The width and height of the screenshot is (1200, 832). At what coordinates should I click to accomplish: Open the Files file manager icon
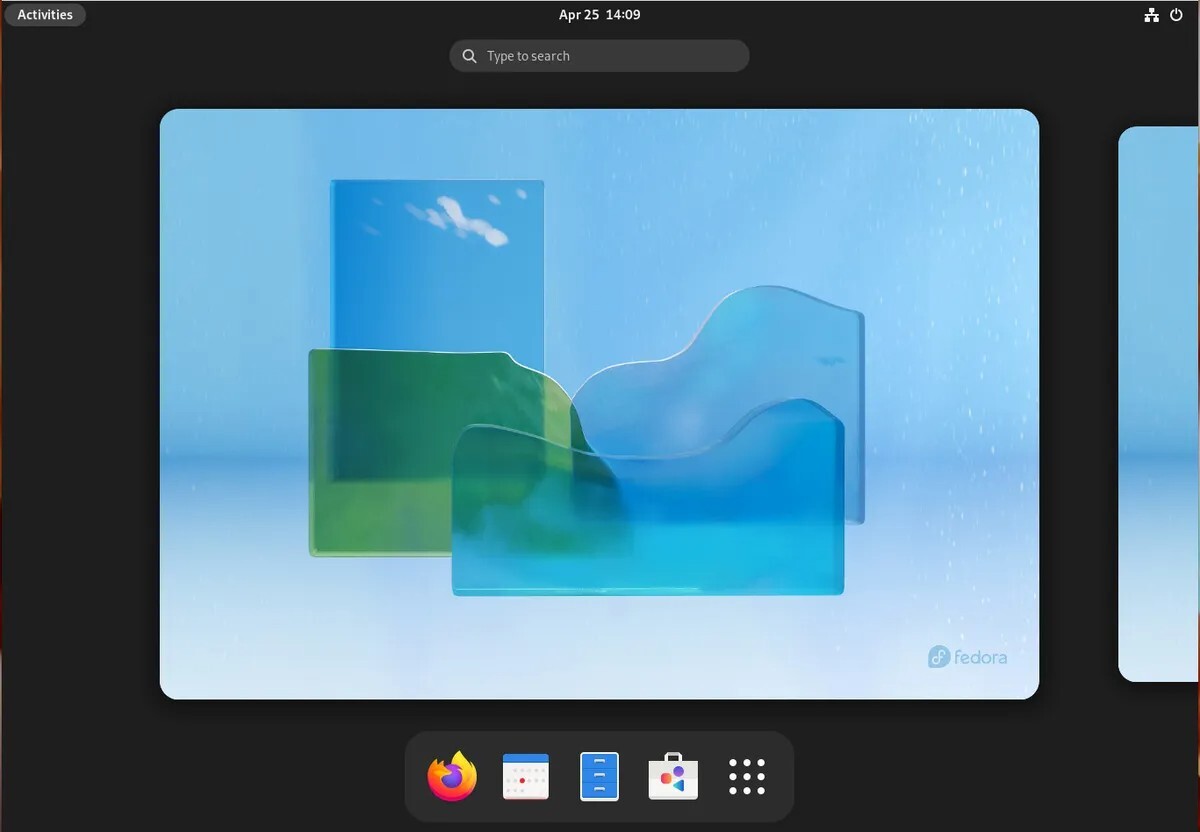click(600, 777)
